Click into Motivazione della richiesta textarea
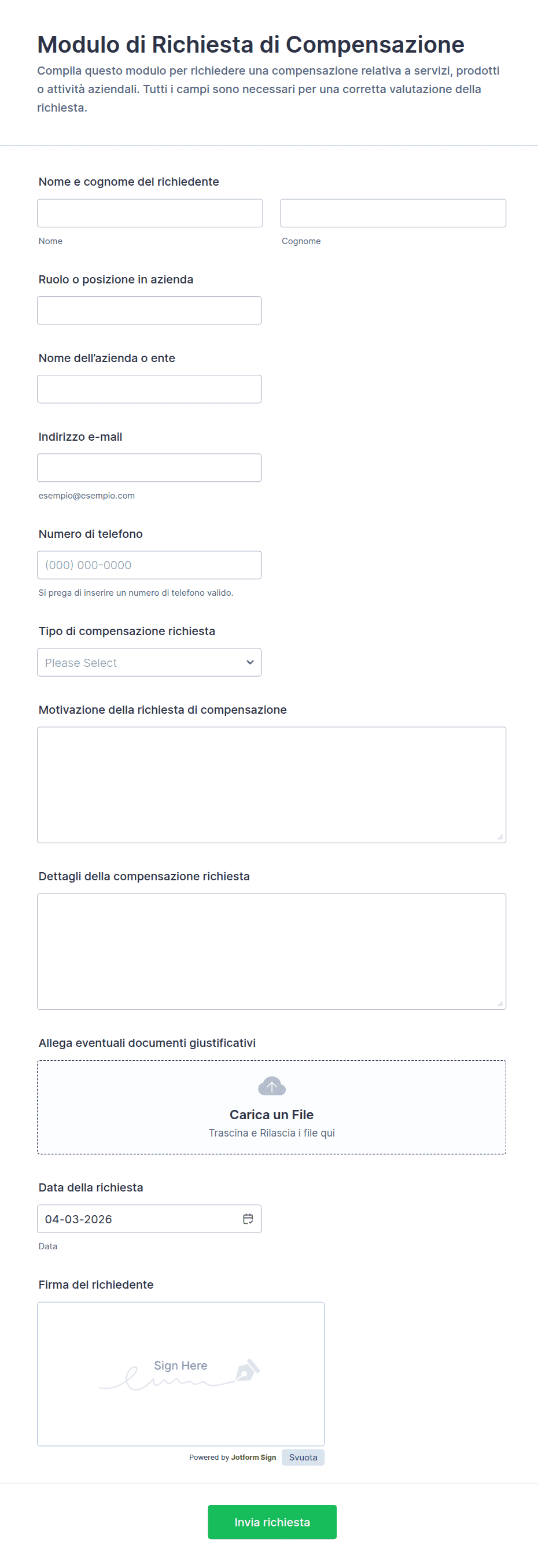The height and width of the screenshot is (1568, 538). pyautogui.click(x=271, y=785)
